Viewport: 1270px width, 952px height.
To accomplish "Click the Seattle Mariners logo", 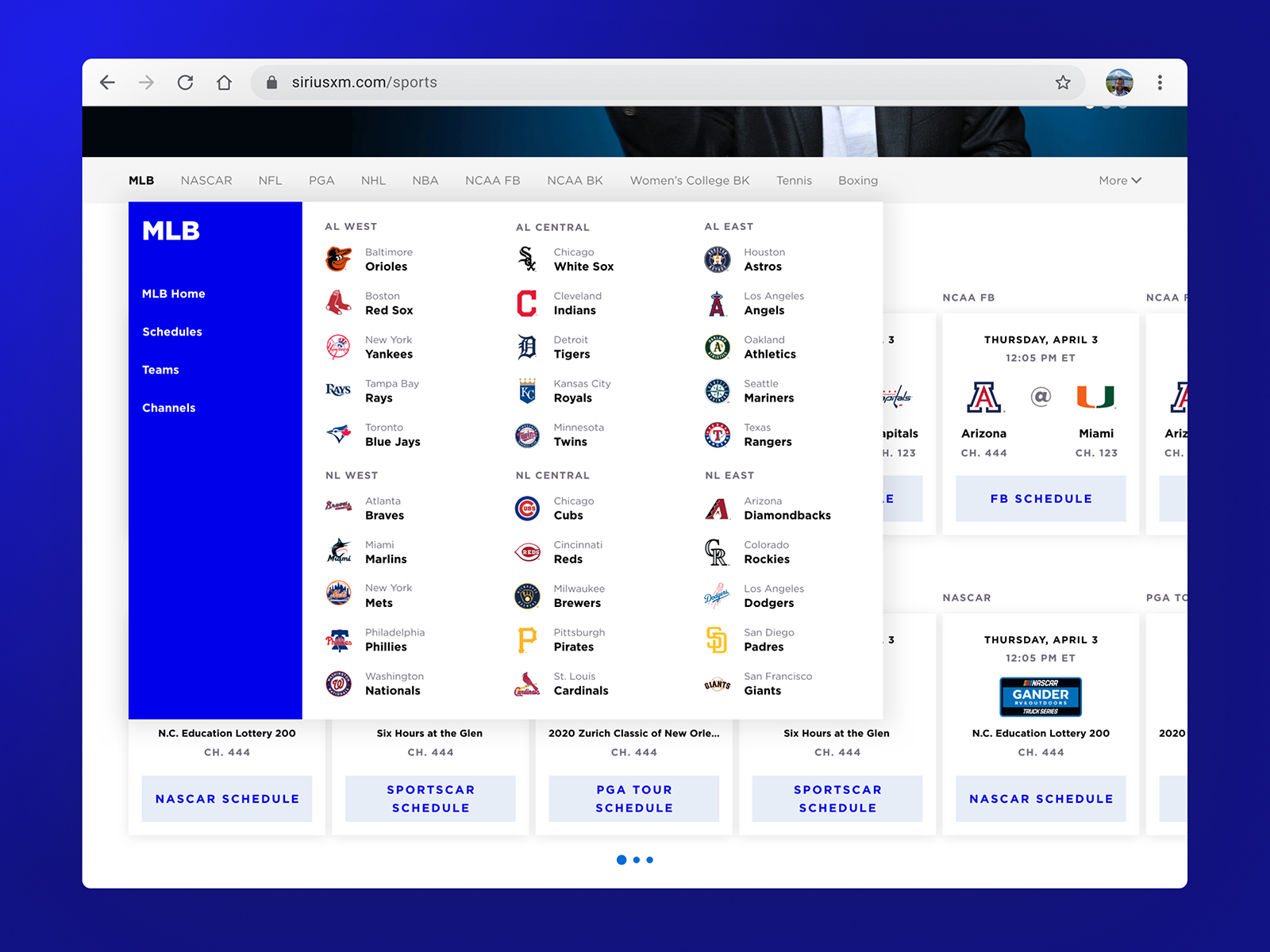I will (x=718, y=390).
